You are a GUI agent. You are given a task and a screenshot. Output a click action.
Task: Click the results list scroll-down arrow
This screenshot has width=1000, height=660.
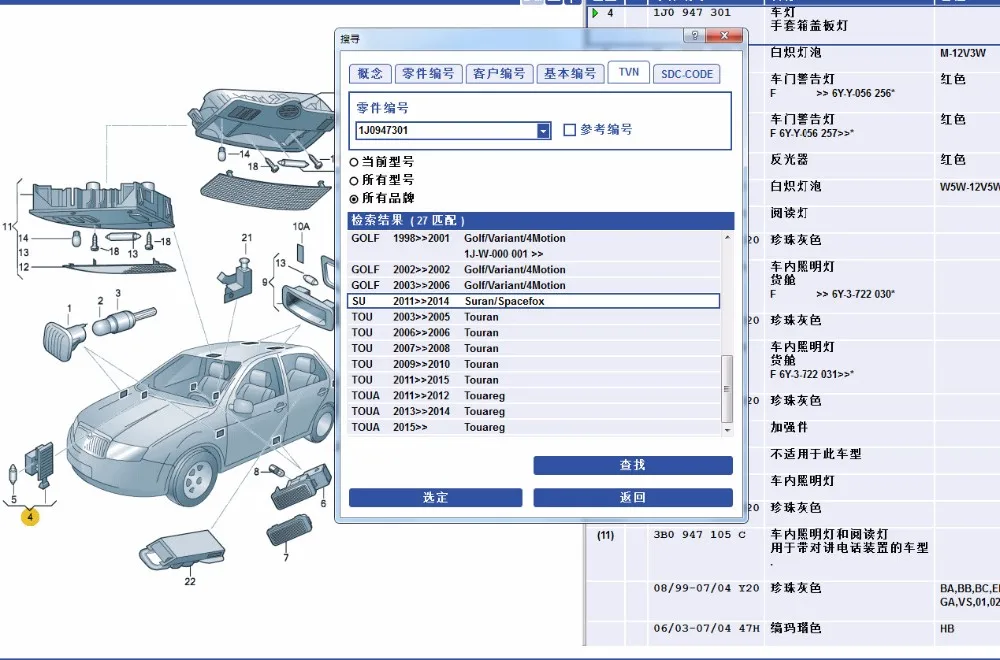(x=727, y=430)
